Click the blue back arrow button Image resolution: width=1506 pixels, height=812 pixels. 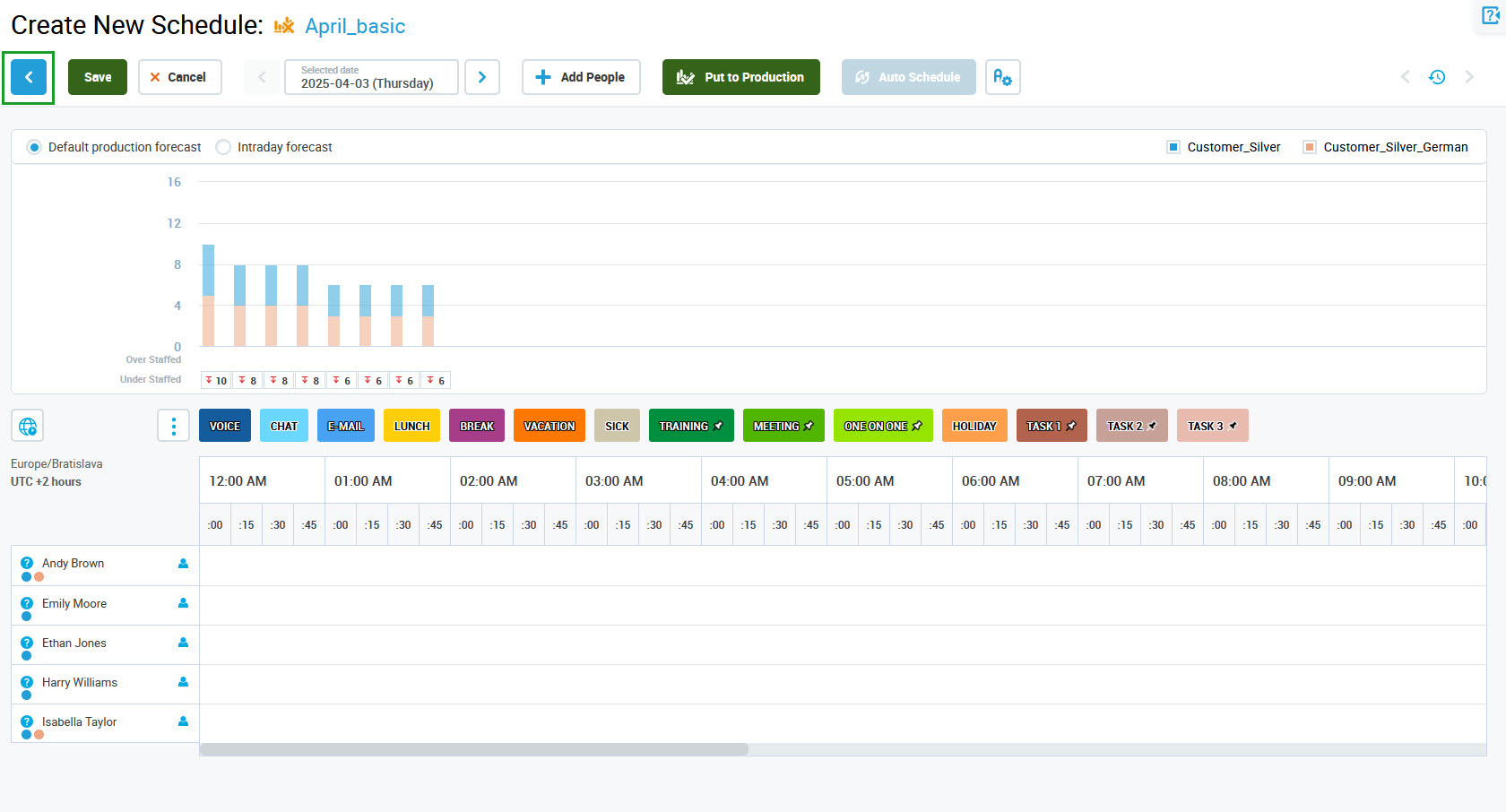tap(29, 77)
